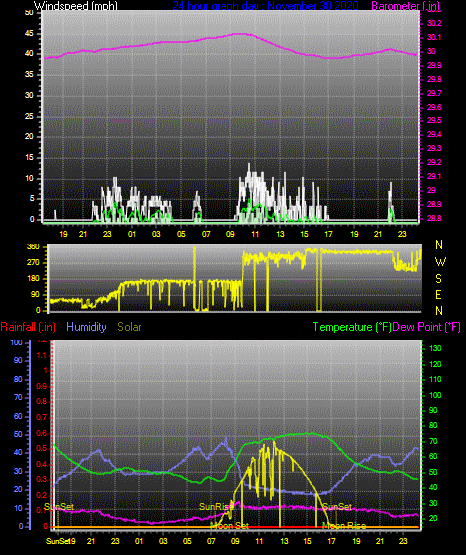Click '100' on the Humidity axis

click(16, 343)
